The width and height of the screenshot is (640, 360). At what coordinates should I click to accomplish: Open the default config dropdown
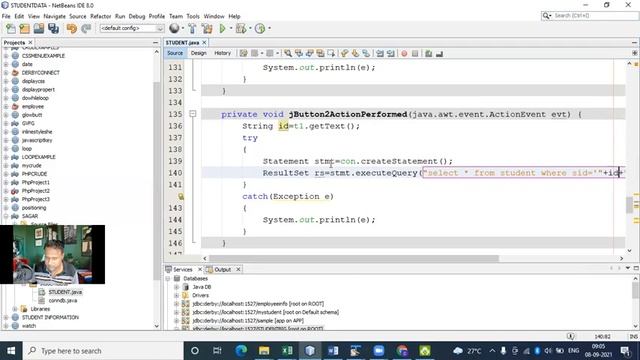pos(132,28)
